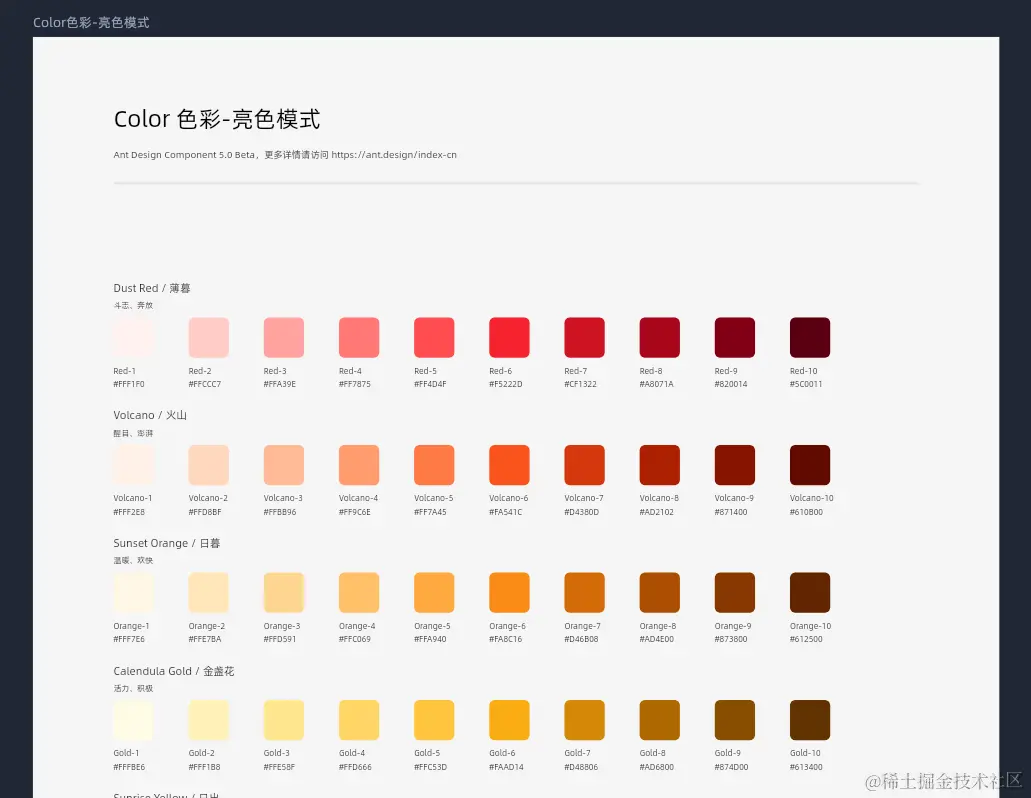This screenshot has width=1031, height=798.
Task: Choose the Orange-4 color swatch
Action: (359, 593)
